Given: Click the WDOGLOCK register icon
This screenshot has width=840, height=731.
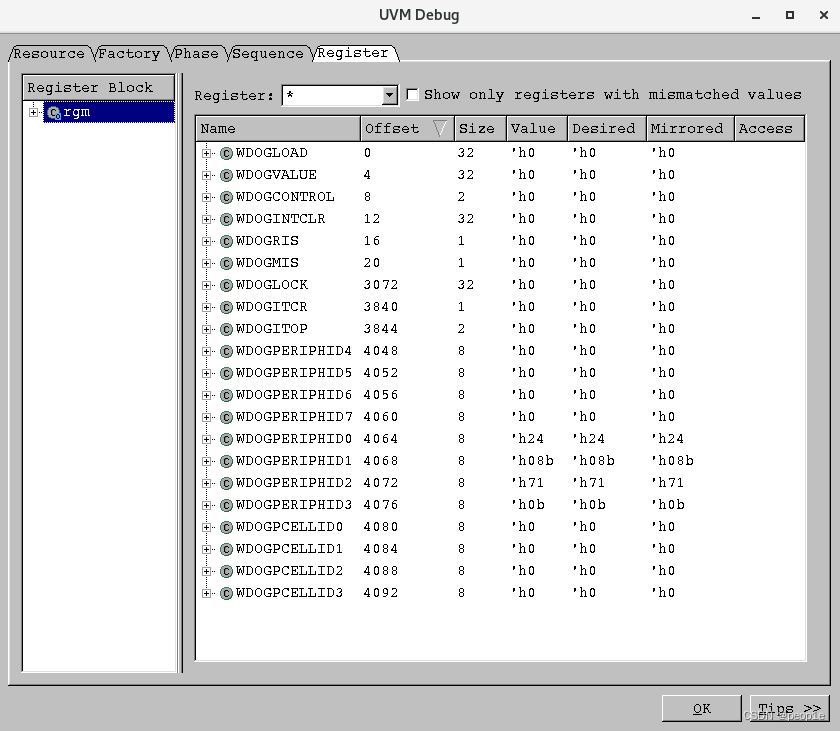Looking at the screenshot, I should click(226, 285).
